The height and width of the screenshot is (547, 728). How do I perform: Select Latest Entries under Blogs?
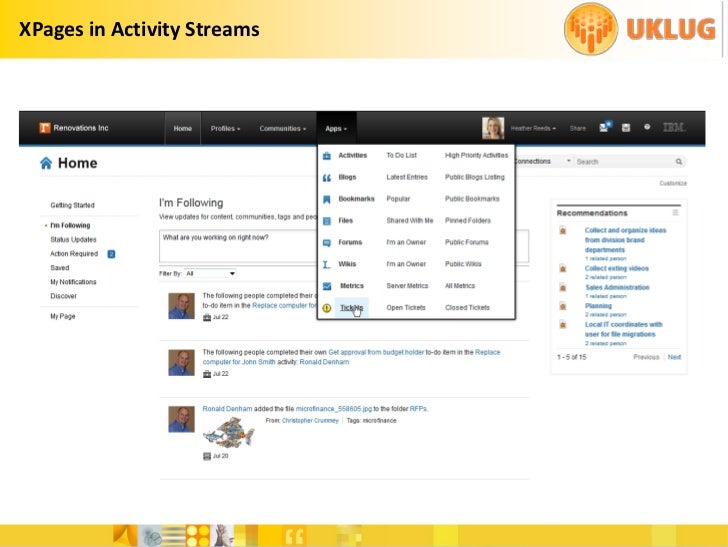pos(407,177)
